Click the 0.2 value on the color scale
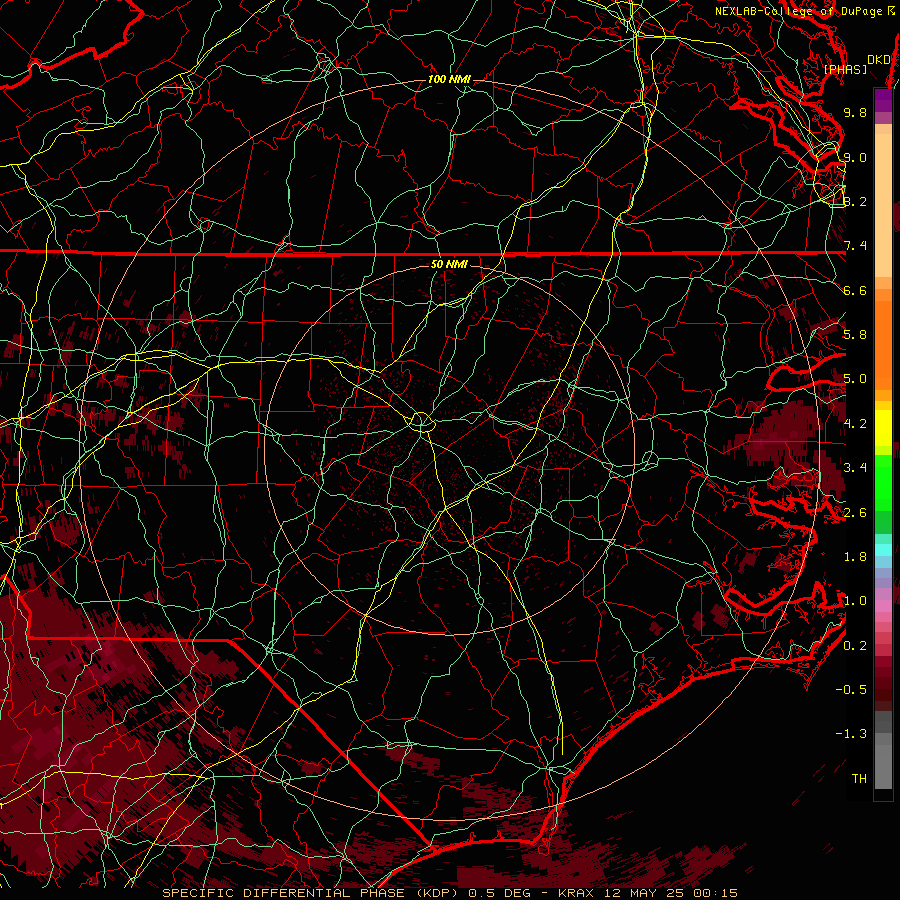This screenshot has width=900, height=900. point(855,646)
